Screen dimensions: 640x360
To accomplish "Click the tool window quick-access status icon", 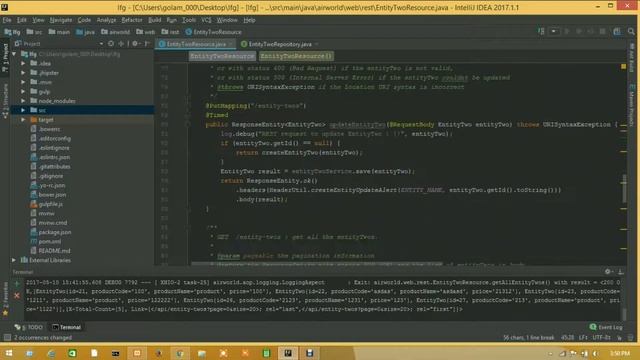I will [x=7, y=338].
